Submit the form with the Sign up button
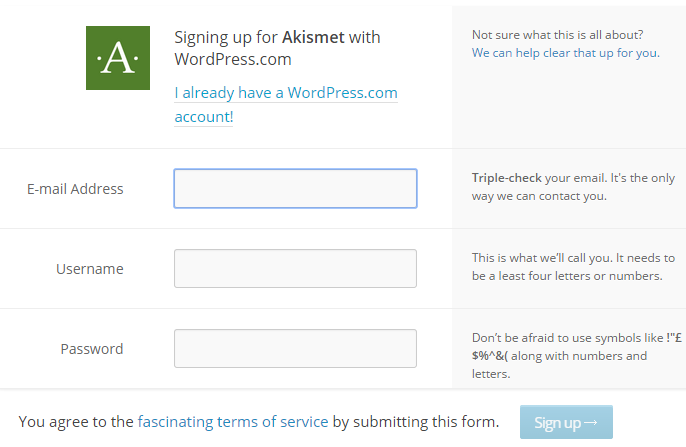 pyautogui.click(x=566, y=422)
